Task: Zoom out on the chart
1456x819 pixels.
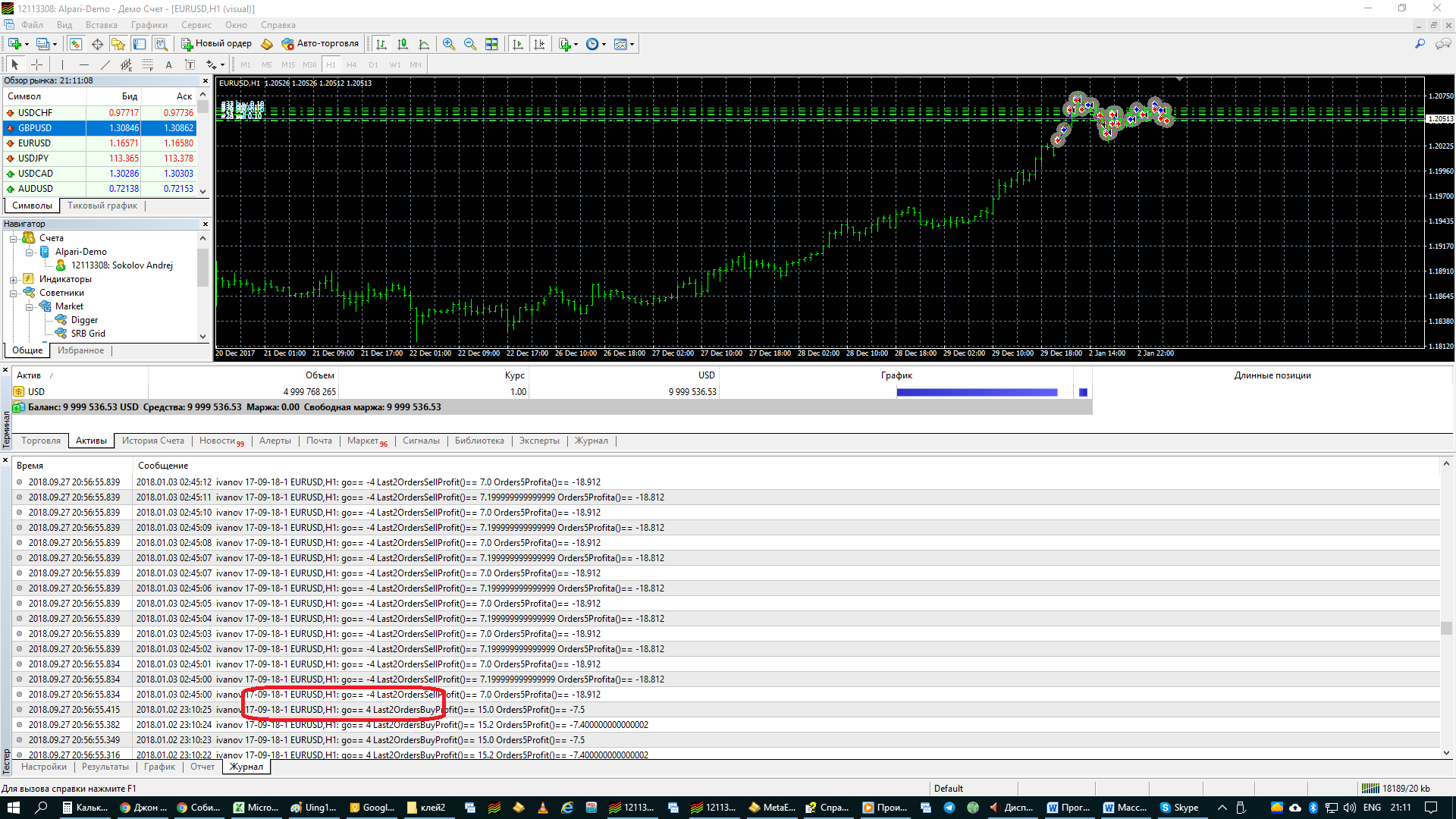Action: (470, 44)
